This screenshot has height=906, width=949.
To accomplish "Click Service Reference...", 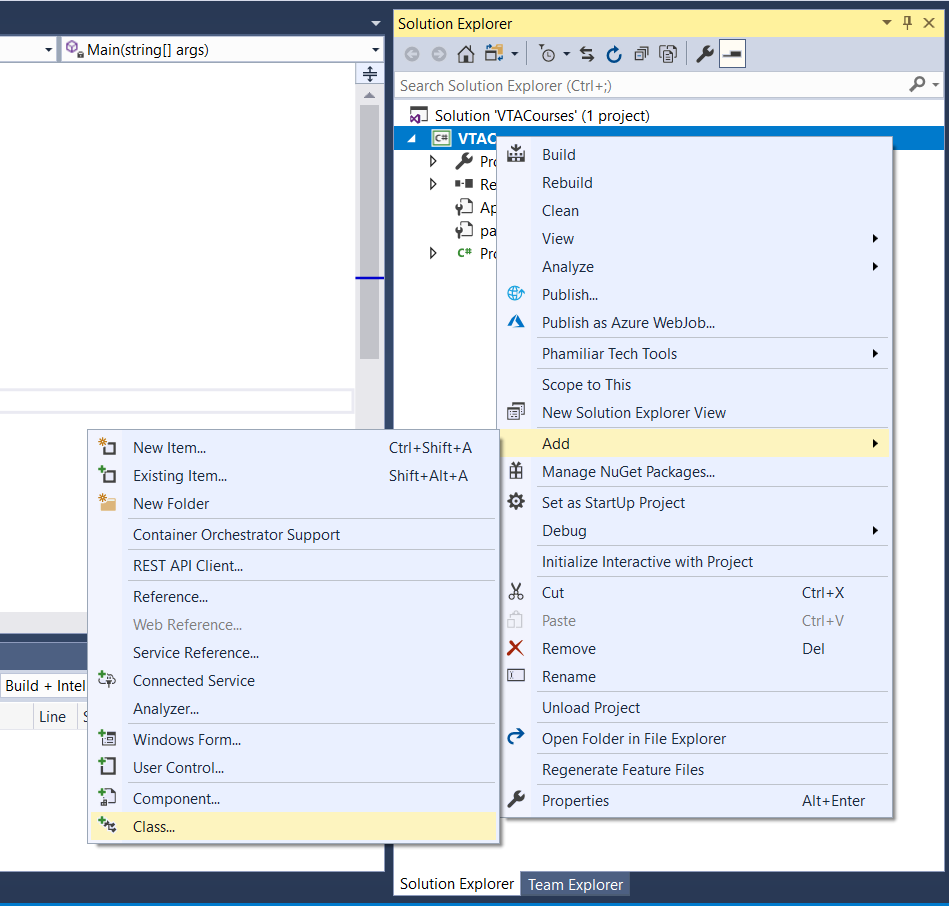I will [x=294, y=653].
